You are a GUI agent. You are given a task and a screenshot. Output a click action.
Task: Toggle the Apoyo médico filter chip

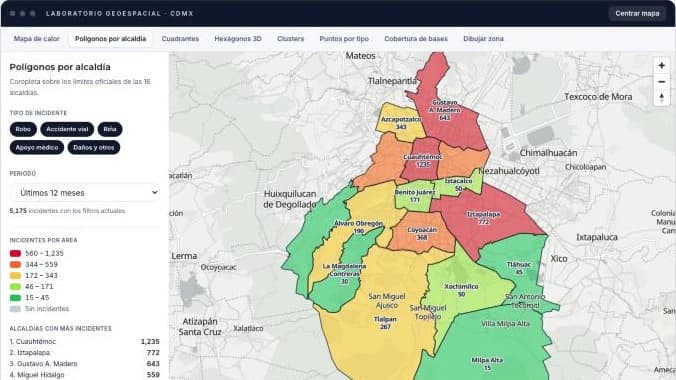point(37,148)
